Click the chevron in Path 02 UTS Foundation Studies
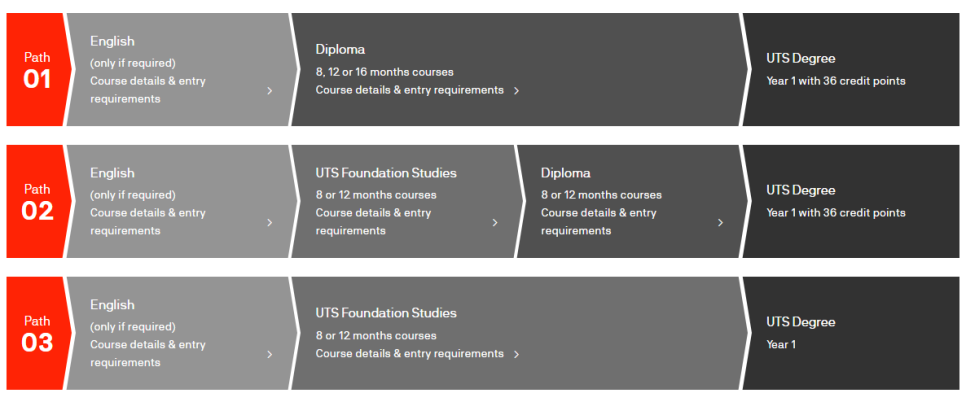The image size is (966, 402). [x=495, y=223]
